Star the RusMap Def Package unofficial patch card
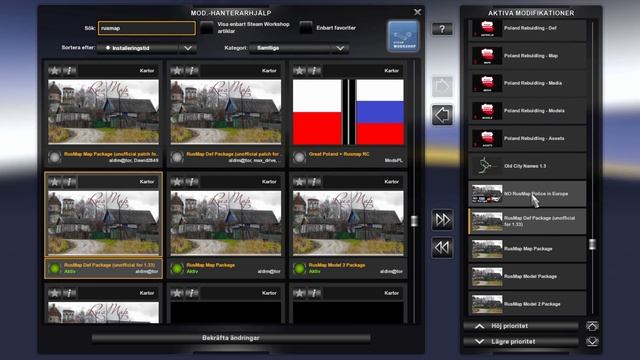 coord(177,71)
